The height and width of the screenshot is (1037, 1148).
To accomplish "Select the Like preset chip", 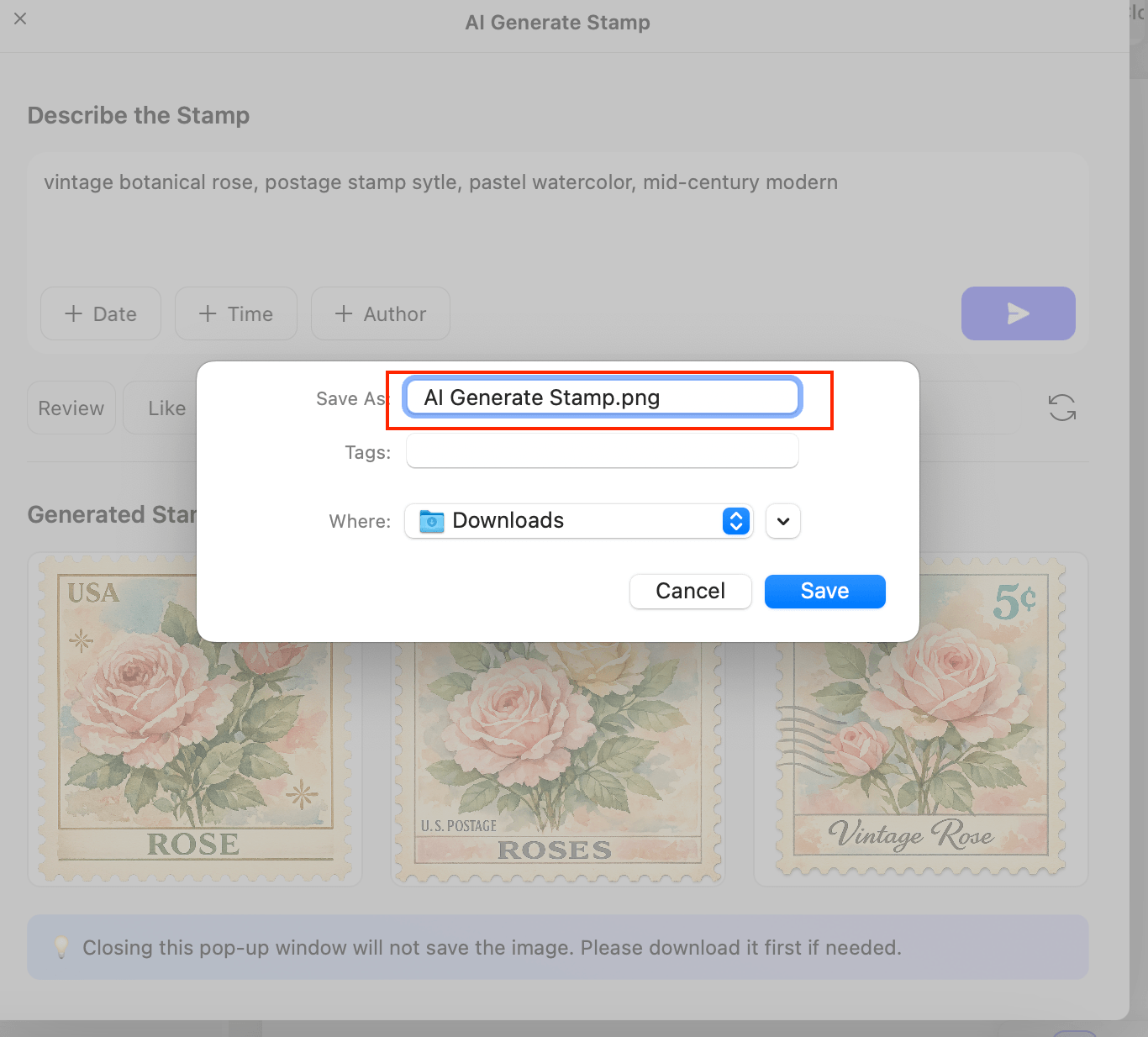I will tap(166, 408).
